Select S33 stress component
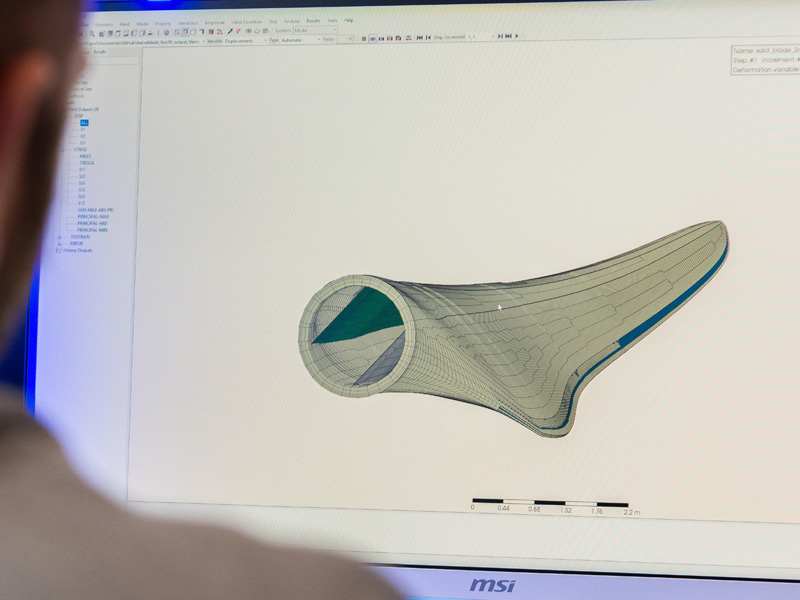 pos(82,183)
